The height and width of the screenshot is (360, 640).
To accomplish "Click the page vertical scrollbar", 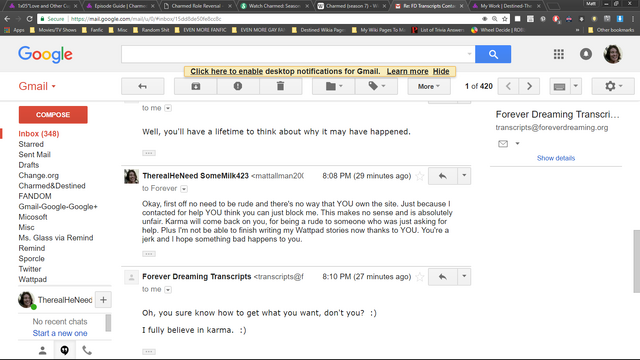I will coord(636,261).
